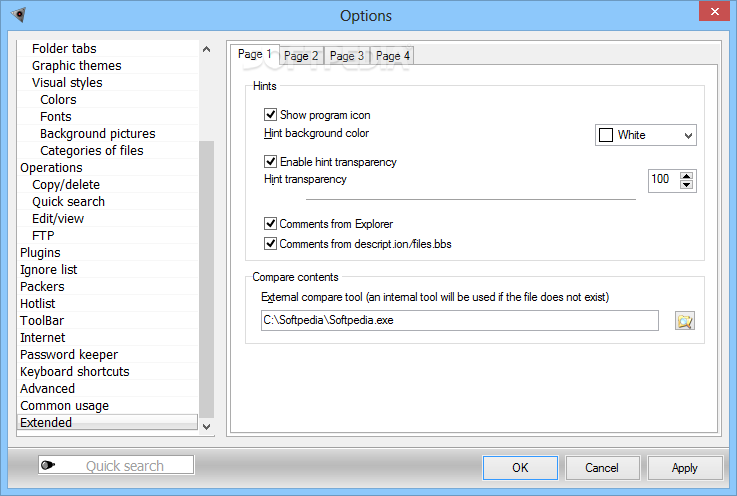Open Advanced settings
Viewport: 737px width, 496px height.
(x=108, y=388)
